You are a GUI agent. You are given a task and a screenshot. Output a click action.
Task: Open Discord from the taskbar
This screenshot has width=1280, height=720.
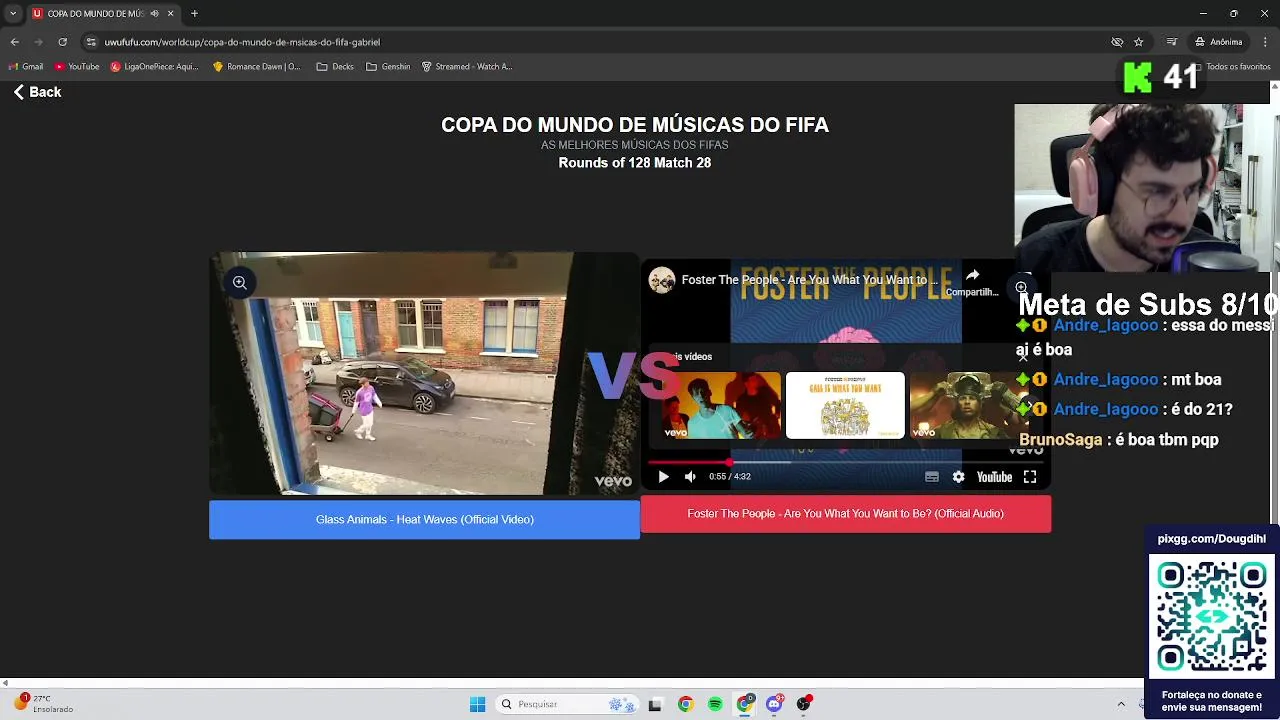[774, 704]
